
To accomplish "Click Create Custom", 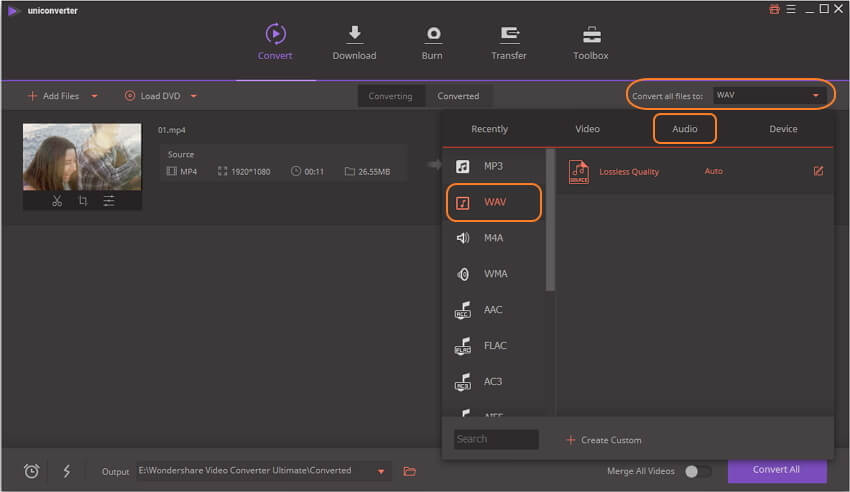I will point(603,440).
